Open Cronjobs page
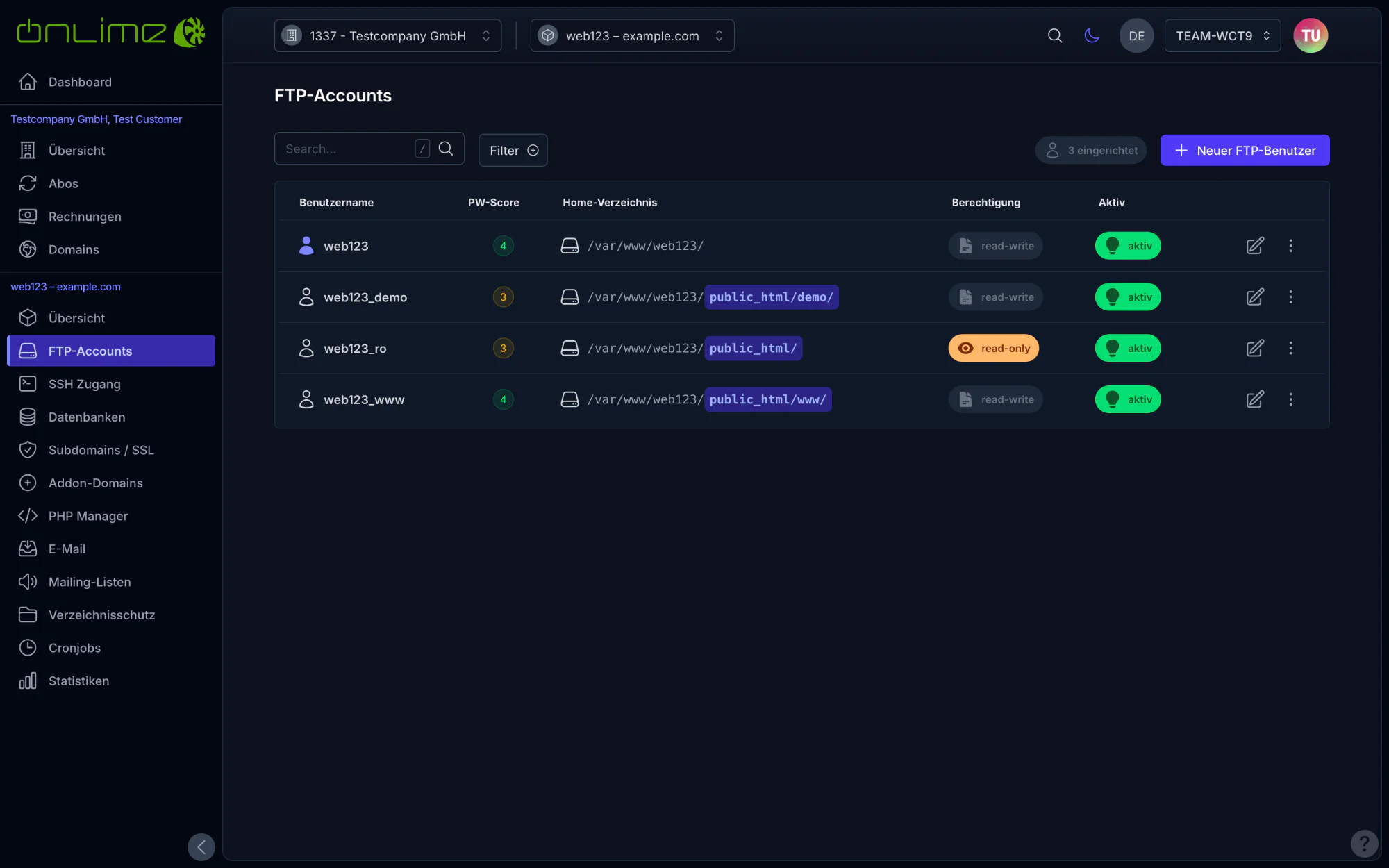Image resolution: width=1389 pixels, height=868 pixels. [x=111, y=648]
